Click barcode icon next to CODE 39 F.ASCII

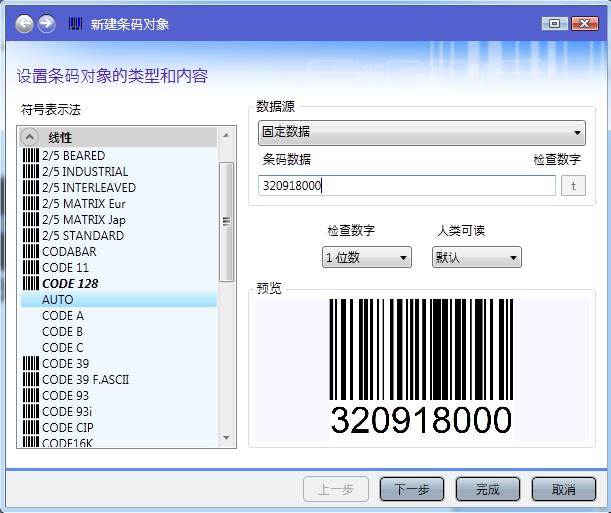point(31,379)
